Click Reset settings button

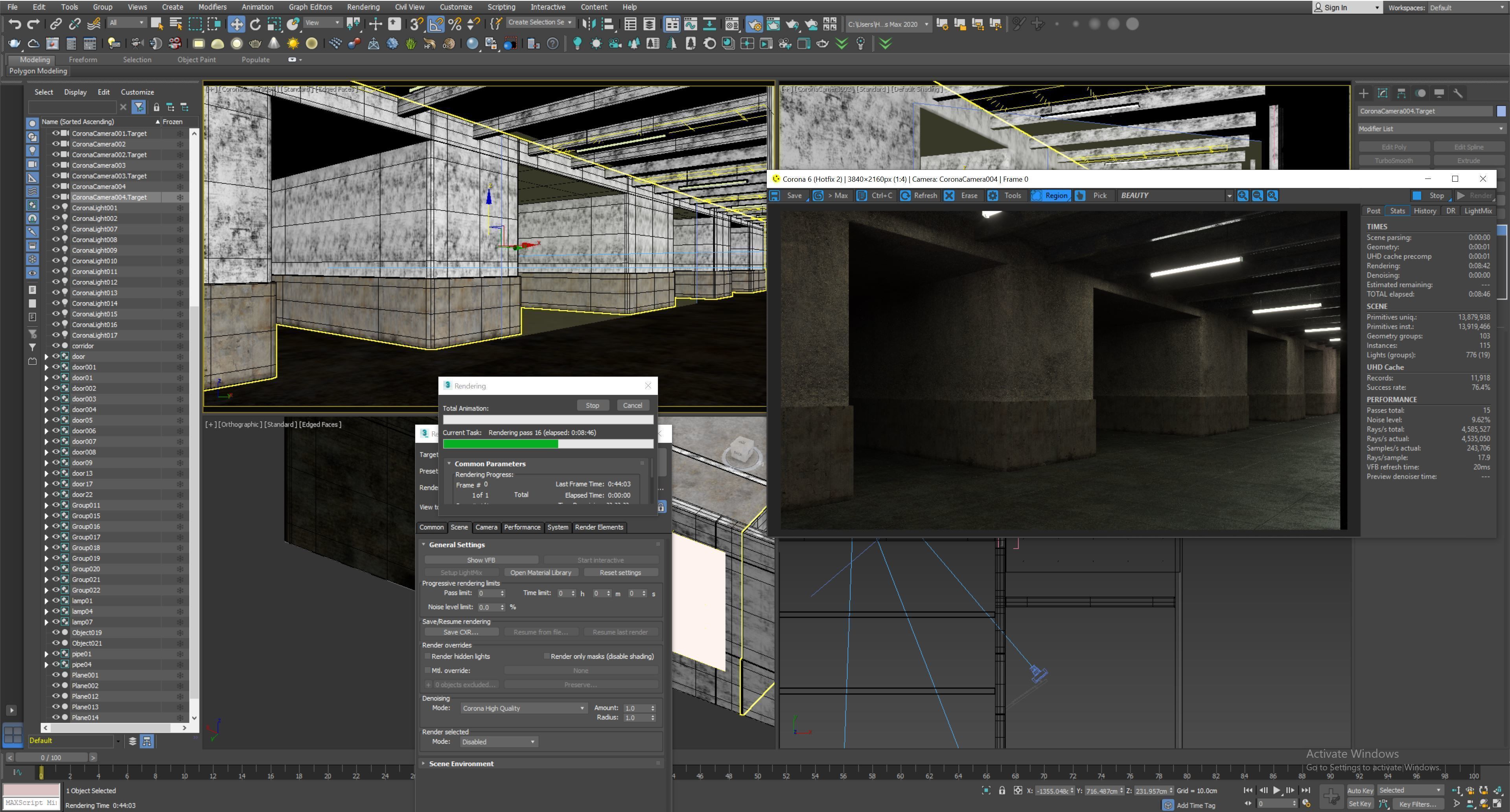pyautogui.click(x=620, y=572)
